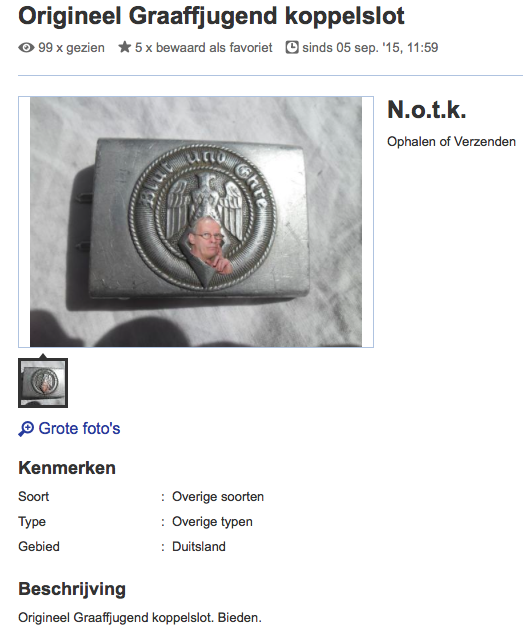Click the clock date icon
The width and height of the screenshot is (523, 629).
(292, 47)
